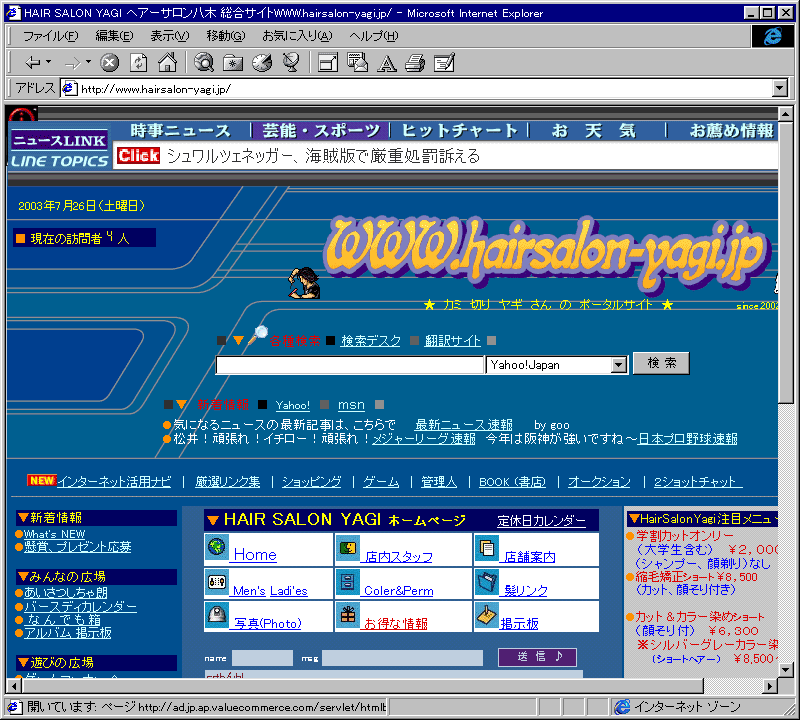Open the Yahoo!Japan search engine dropdown
The width and height of the screenshot is (800, 720).
(618, 365)
